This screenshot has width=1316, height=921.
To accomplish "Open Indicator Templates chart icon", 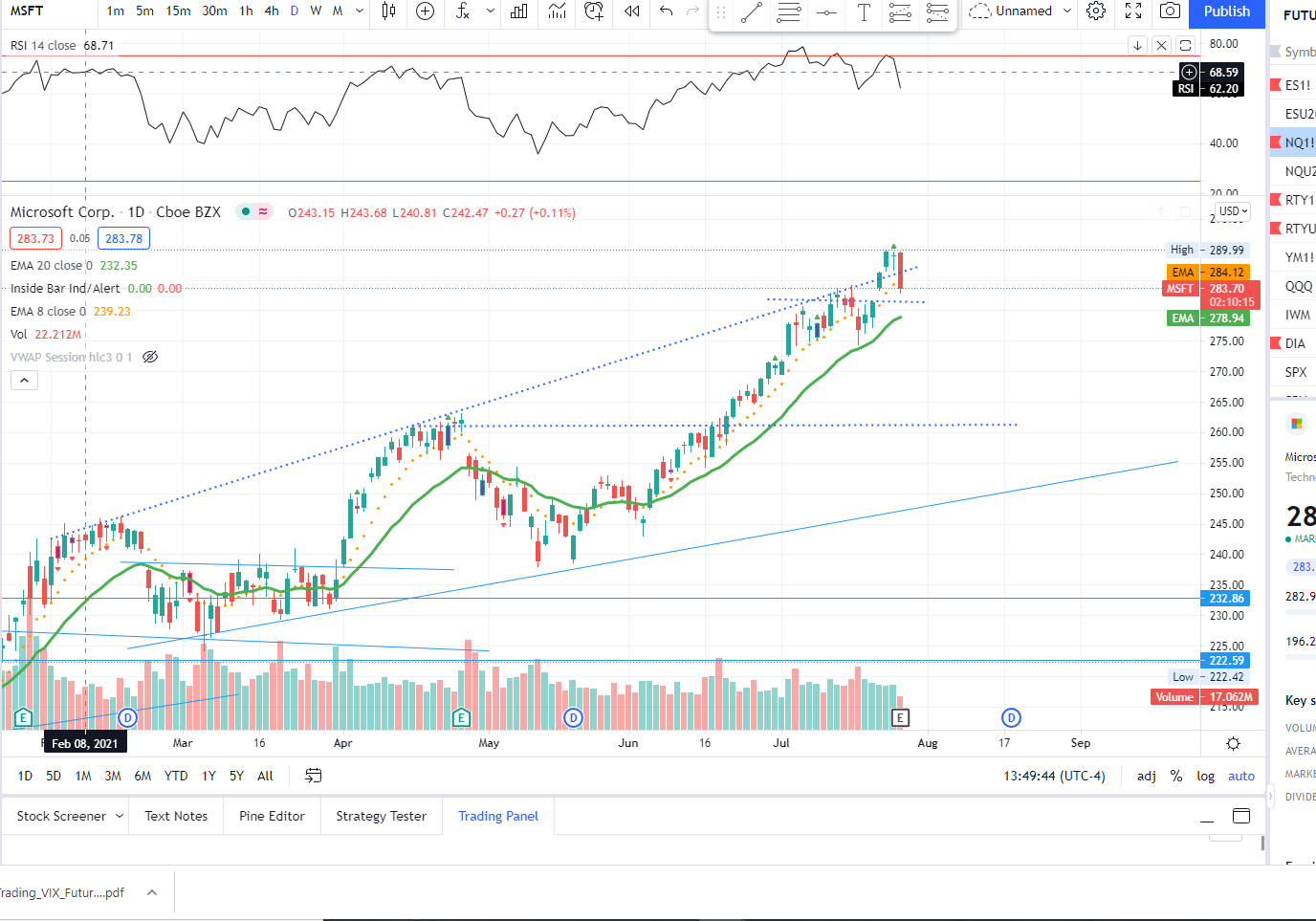I will (x=557, y=11).
